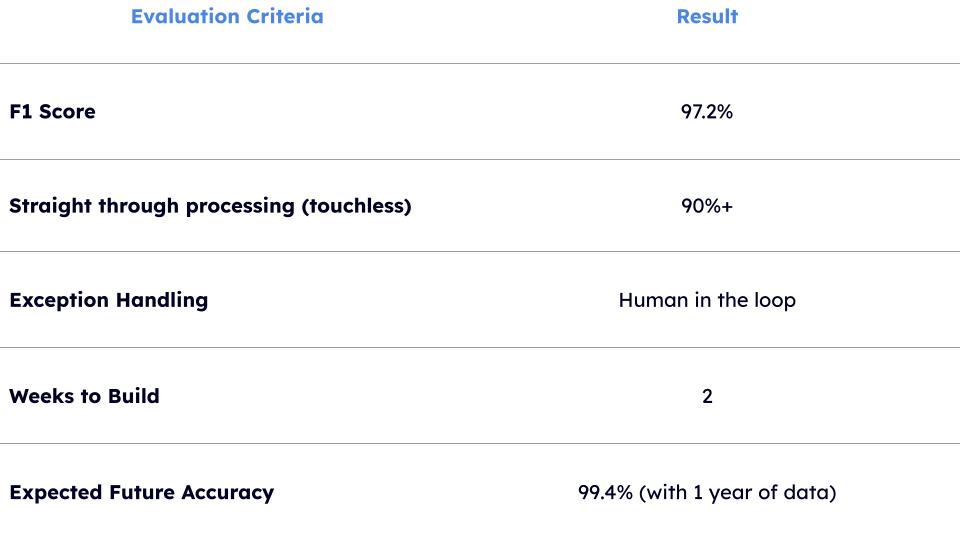Viewport: 960px width, 540px height.
Task: Click the word Straight in the criteria
Action: pyautogui.click(x=49, y=207)
